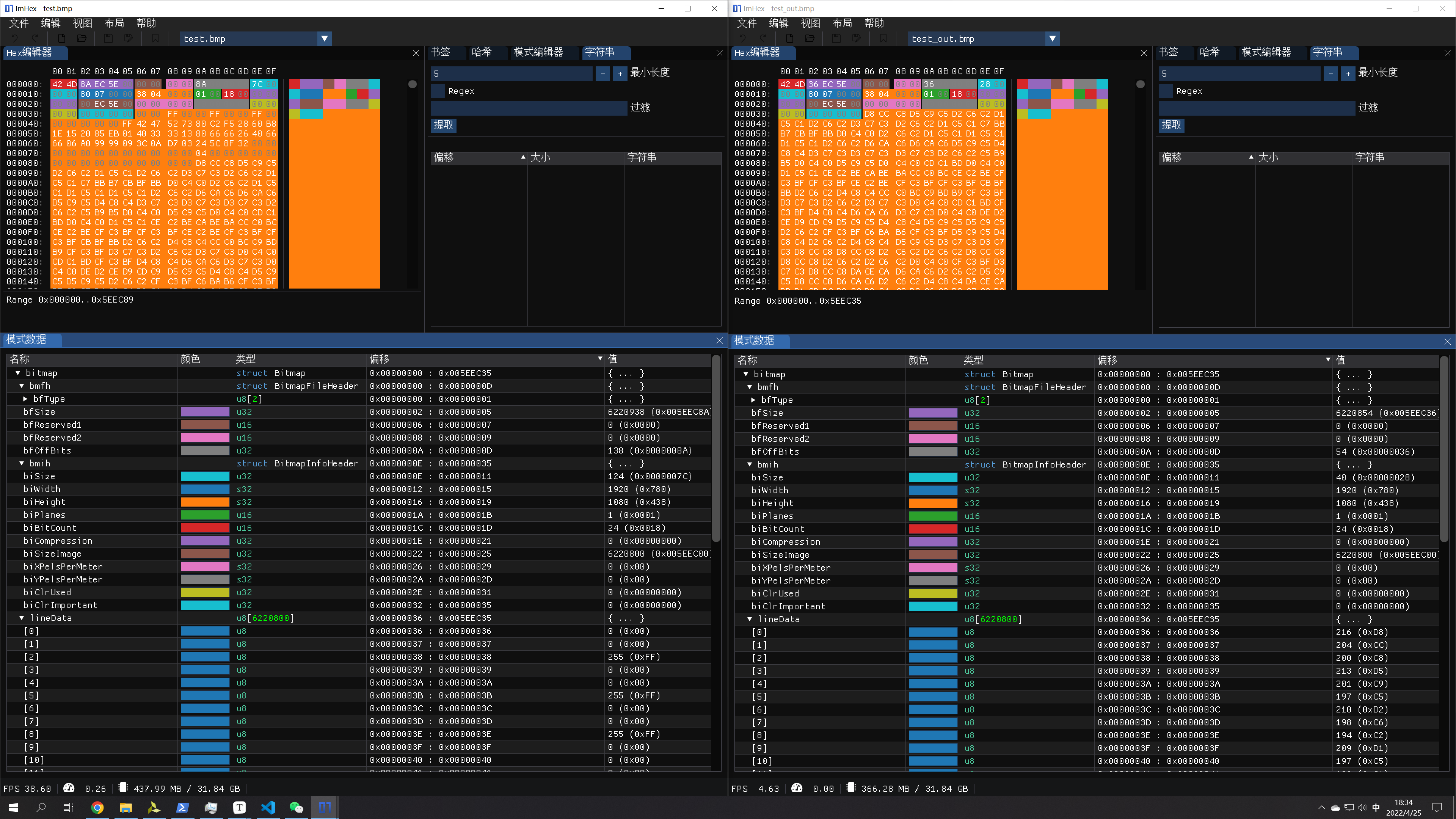The height and width of the screenshot is (819, 1456).
Task: Open 视图 menu in test.bmp window
Action: pyautogui.click(x=83, y=23)
